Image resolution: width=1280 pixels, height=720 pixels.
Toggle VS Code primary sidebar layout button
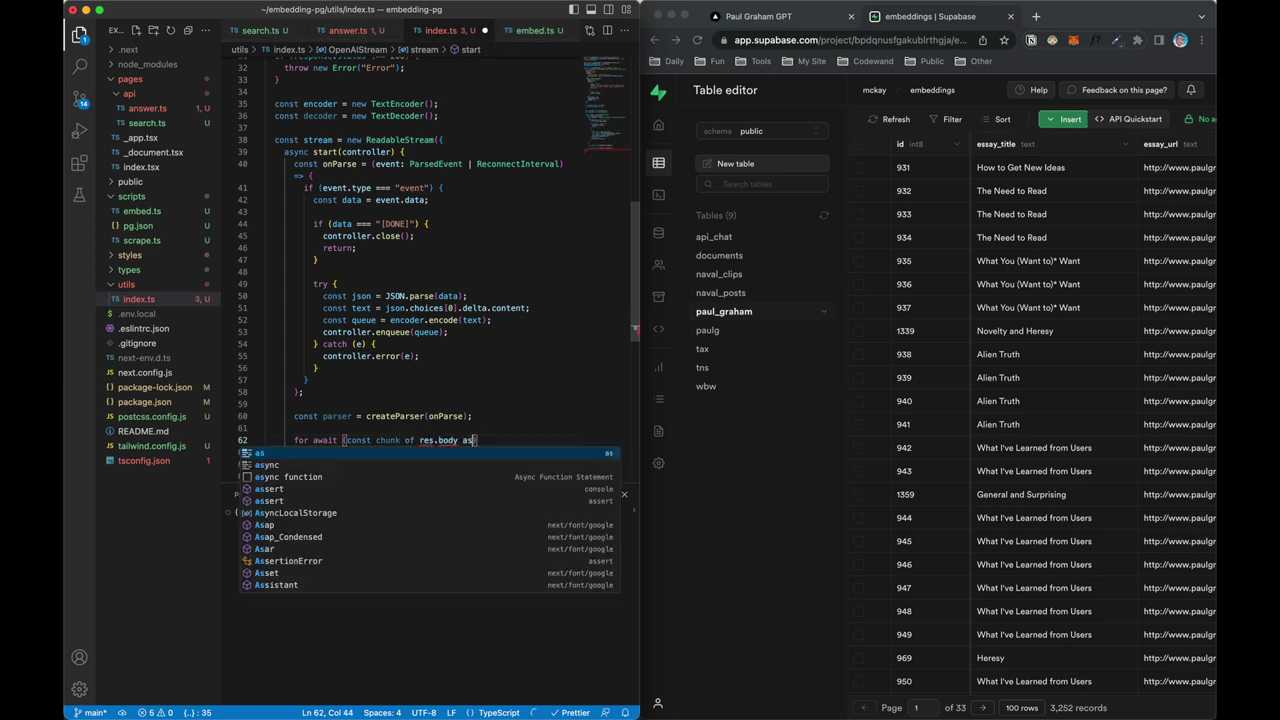[x=574, y=10]
